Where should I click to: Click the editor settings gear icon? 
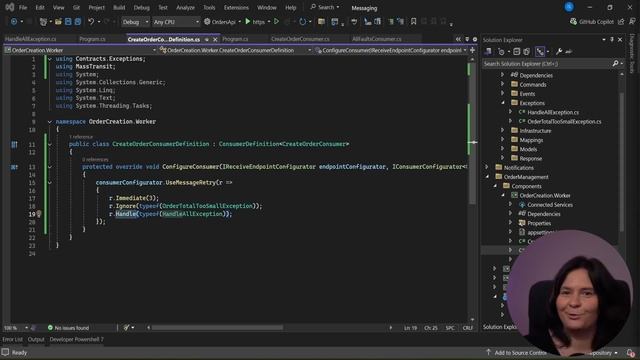pyautogui.click(x=475, y=39)
